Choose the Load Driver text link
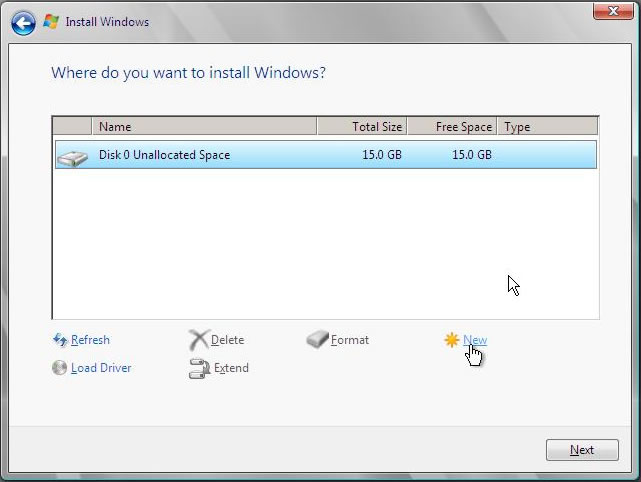641x482 pixels. [x=101, y=368]
